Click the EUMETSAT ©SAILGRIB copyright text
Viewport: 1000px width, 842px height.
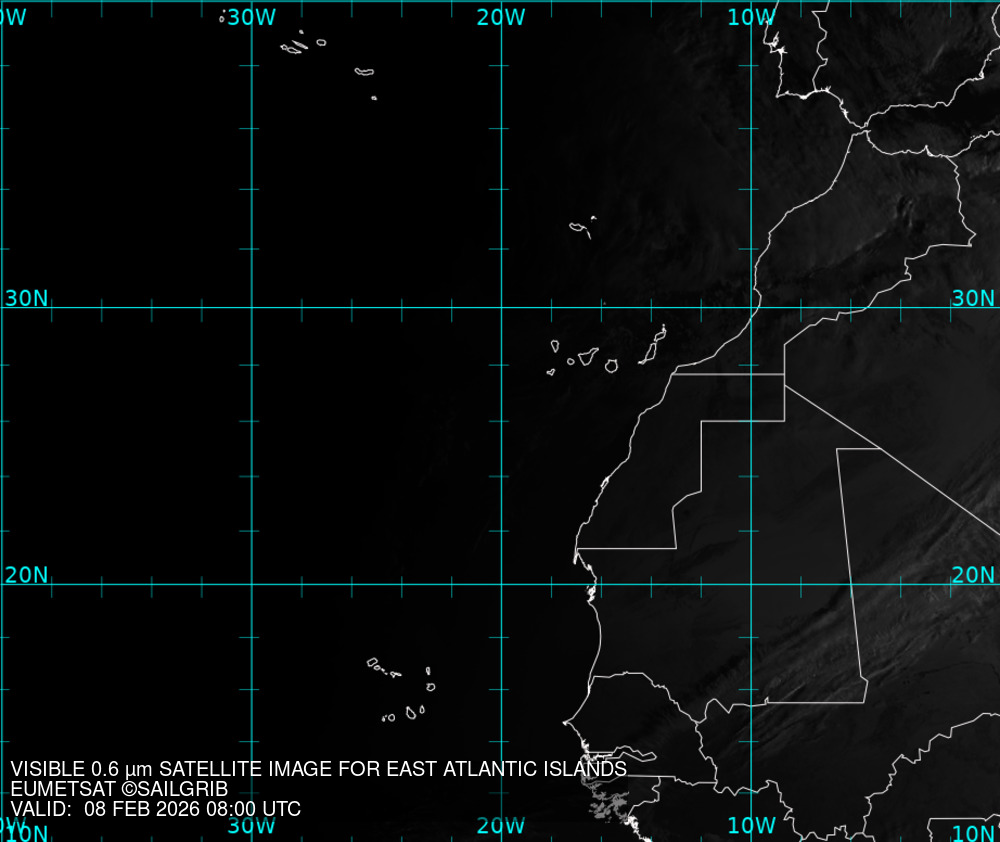click(x=119, y=789)
